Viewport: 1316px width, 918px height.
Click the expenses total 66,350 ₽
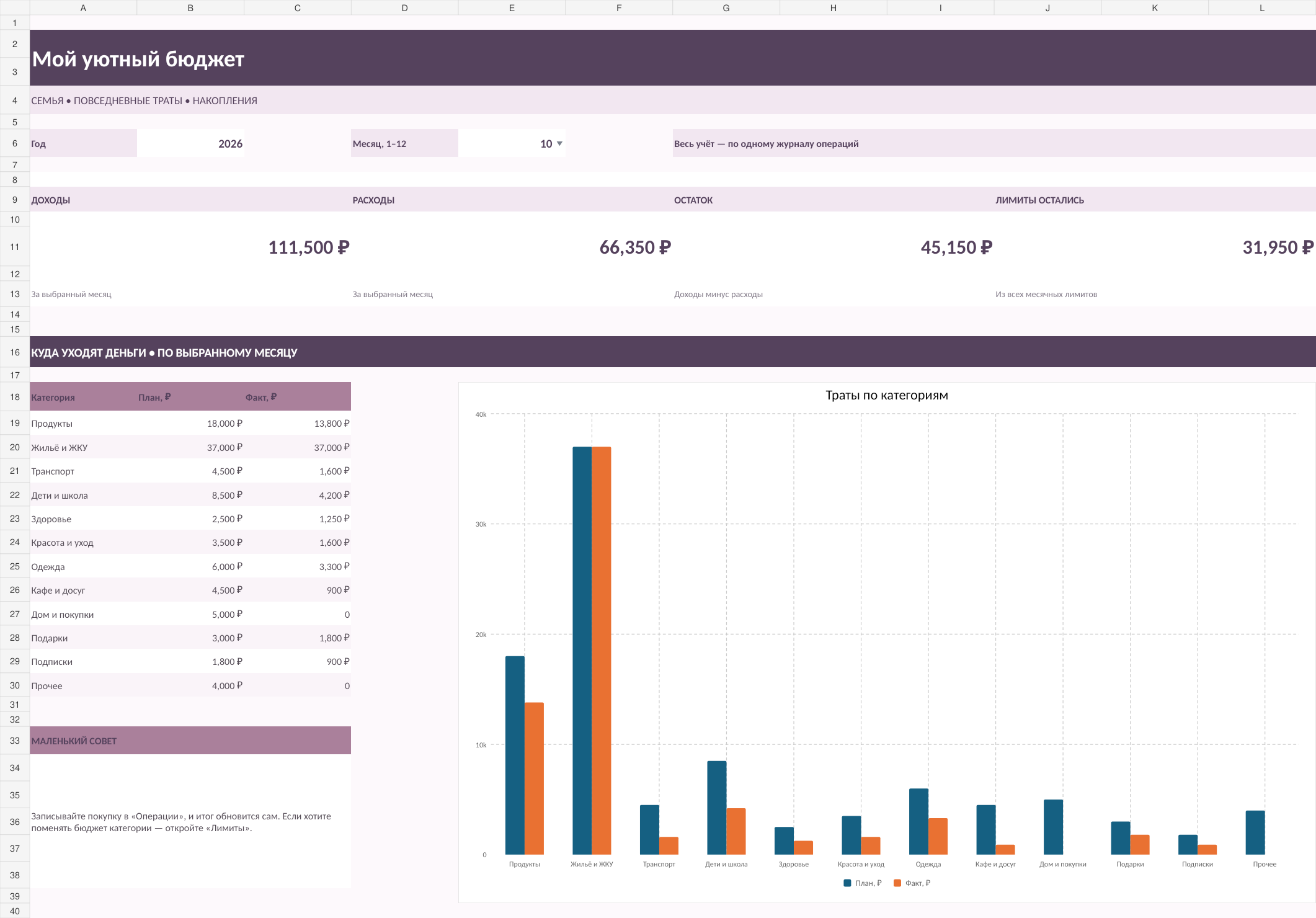click(635, 247)
